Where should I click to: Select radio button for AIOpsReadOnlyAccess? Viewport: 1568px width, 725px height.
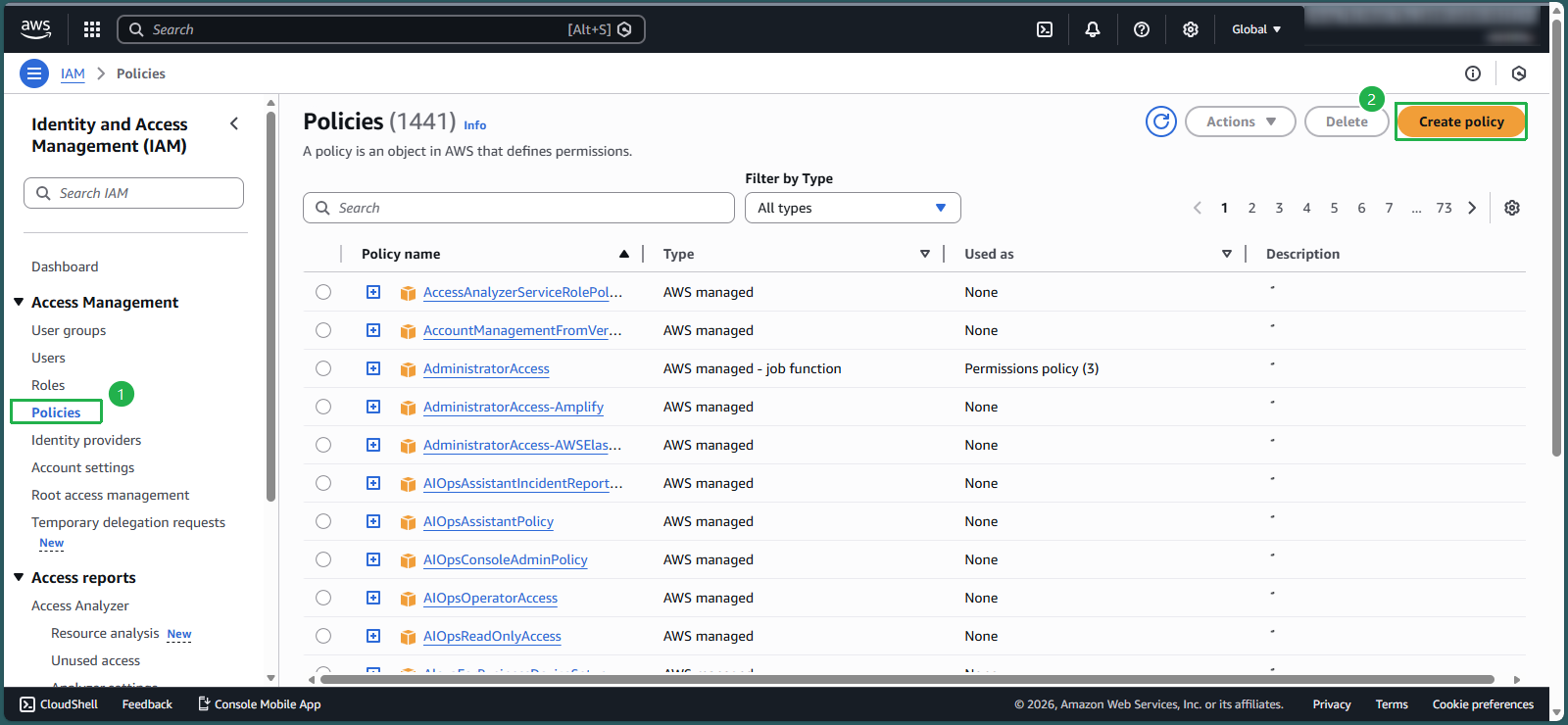point(323,636)
